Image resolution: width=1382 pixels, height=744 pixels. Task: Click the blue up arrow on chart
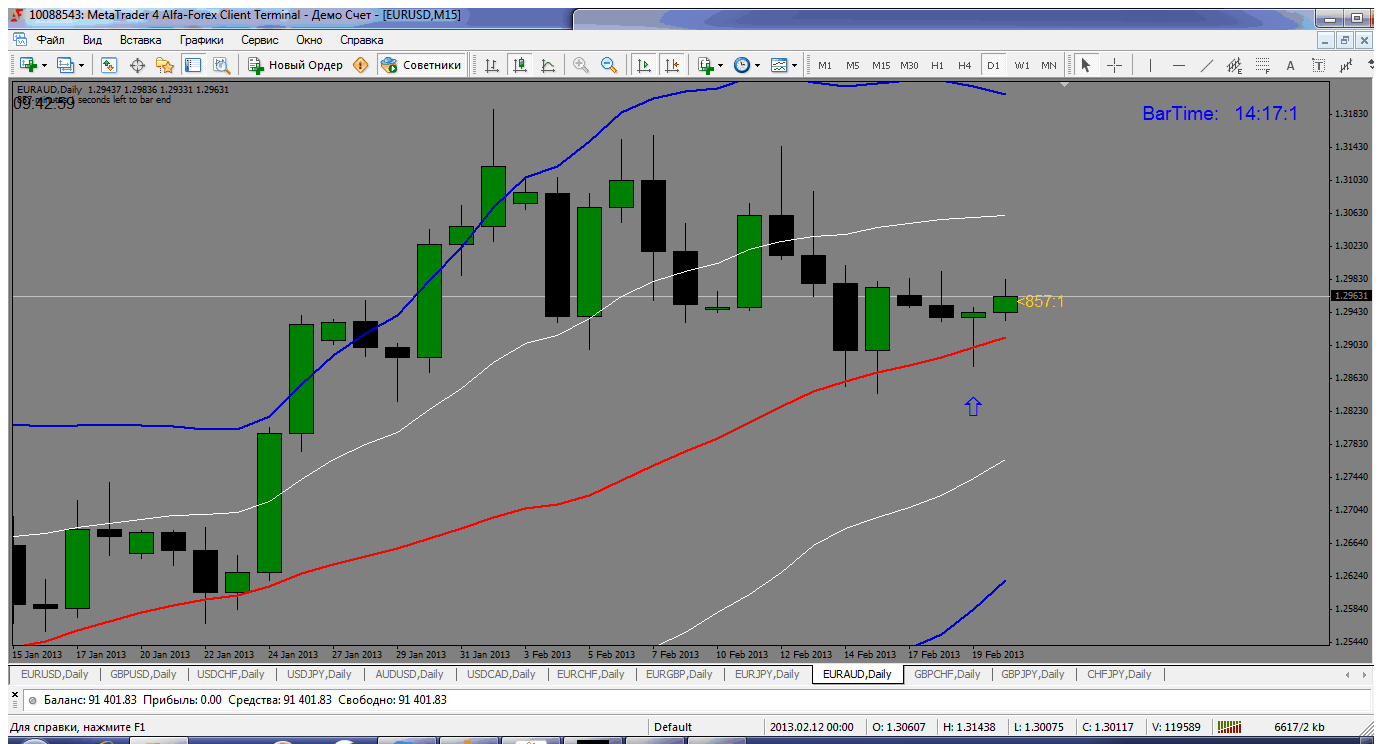pos(973,406)
